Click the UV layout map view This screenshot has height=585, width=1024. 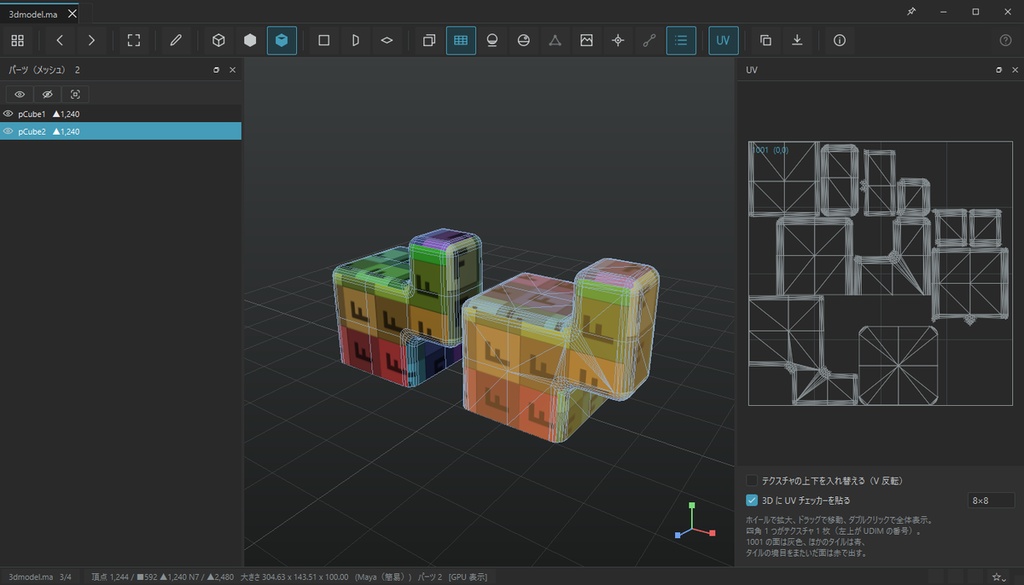tap(880, 274)
